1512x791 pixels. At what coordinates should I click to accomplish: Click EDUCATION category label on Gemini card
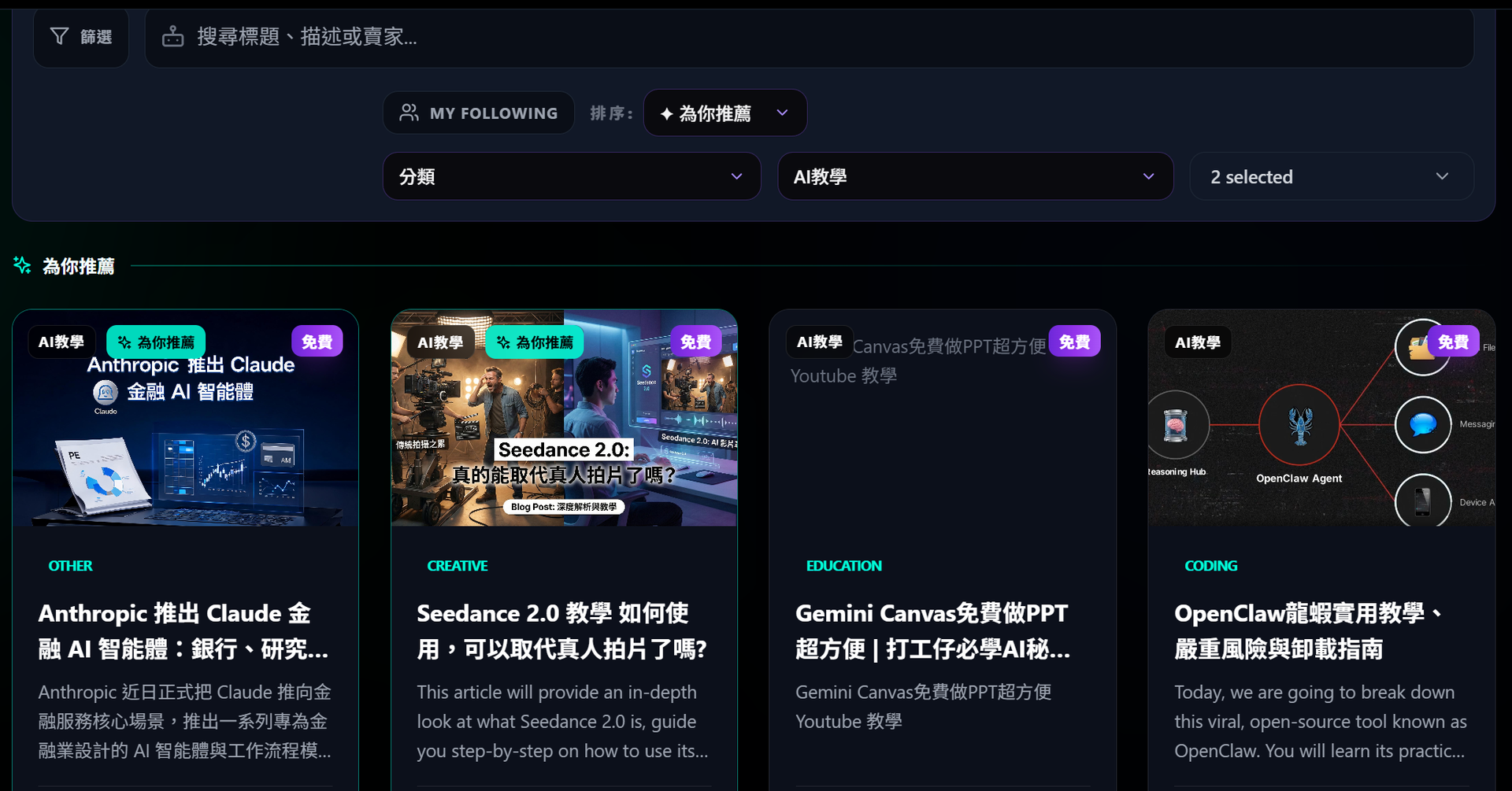844,566
